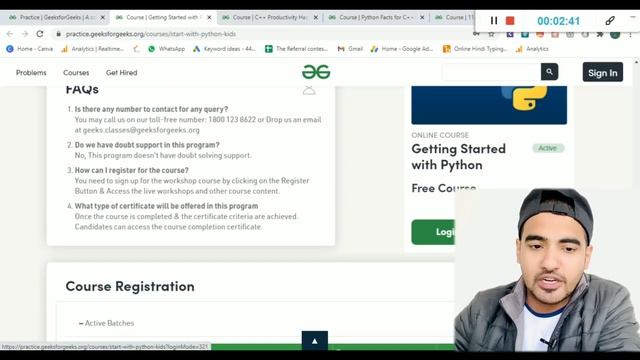Close the C++ Productivity tab
640x360 pixels.
(316, 18)
